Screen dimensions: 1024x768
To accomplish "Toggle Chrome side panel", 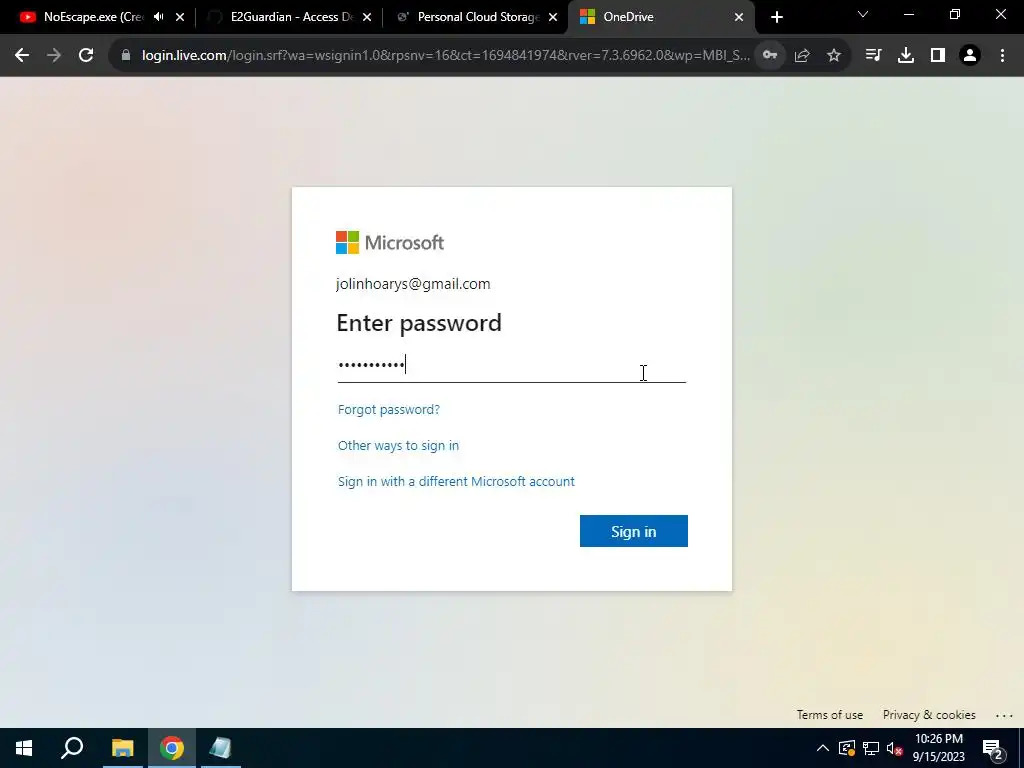I will [938, 56].
